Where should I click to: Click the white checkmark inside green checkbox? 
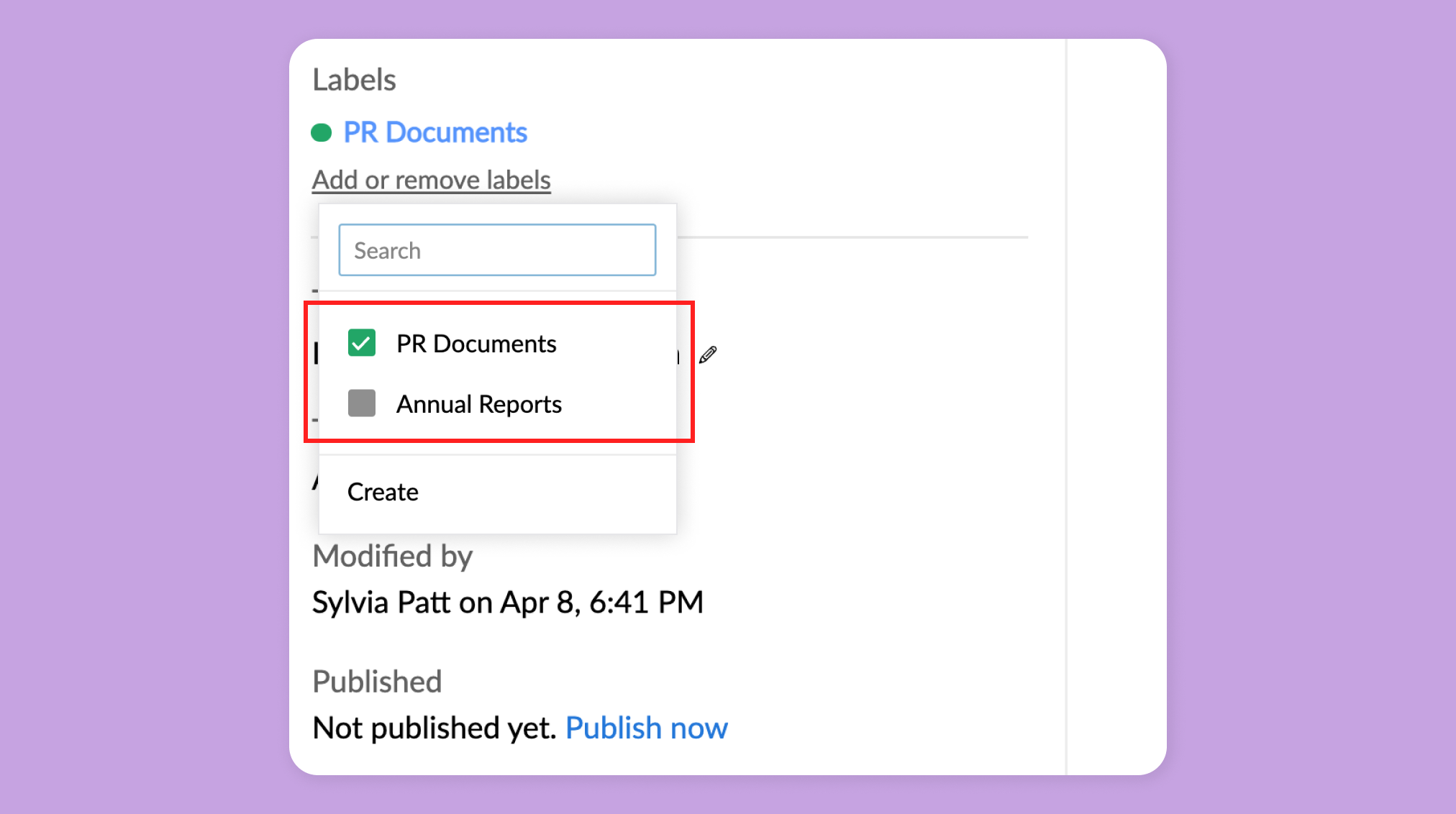point(361,344)
